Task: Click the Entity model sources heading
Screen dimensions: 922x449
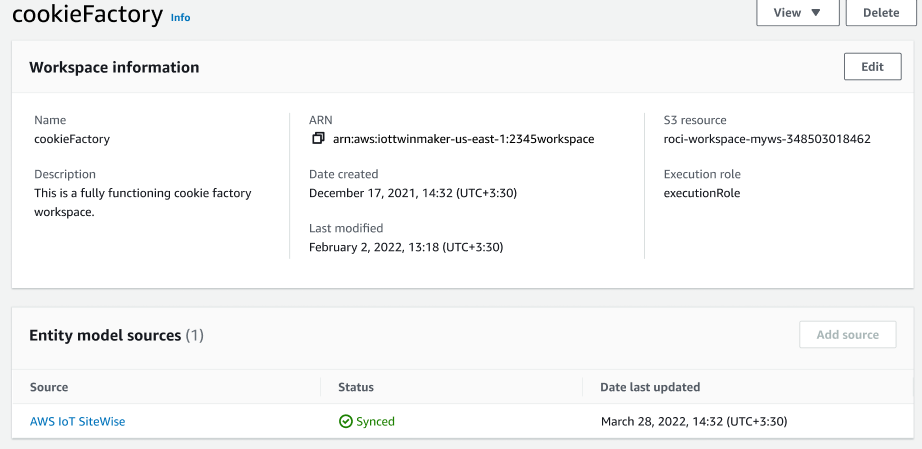Action: click(105, 336)
